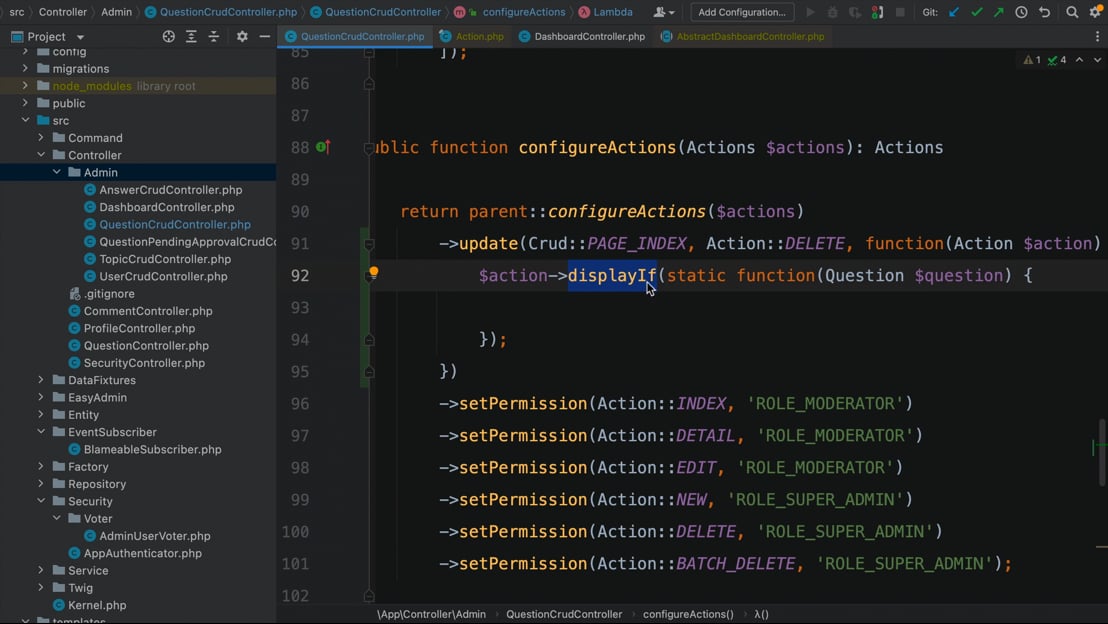Click the editor tabs more options icon

click(x=1097, y=37)
